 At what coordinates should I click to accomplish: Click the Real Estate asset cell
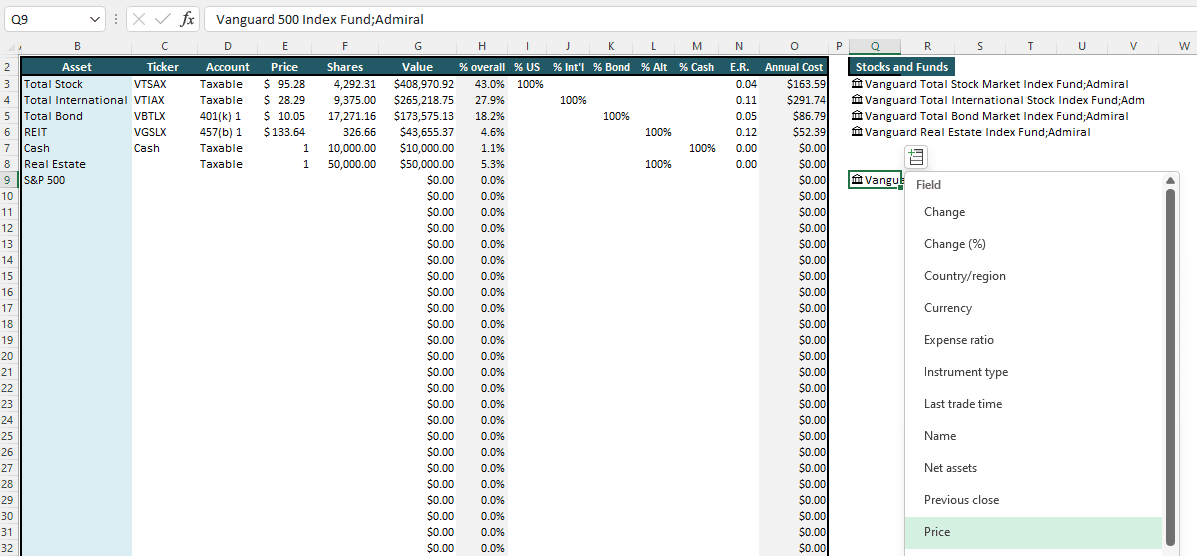tap(76, 164)
